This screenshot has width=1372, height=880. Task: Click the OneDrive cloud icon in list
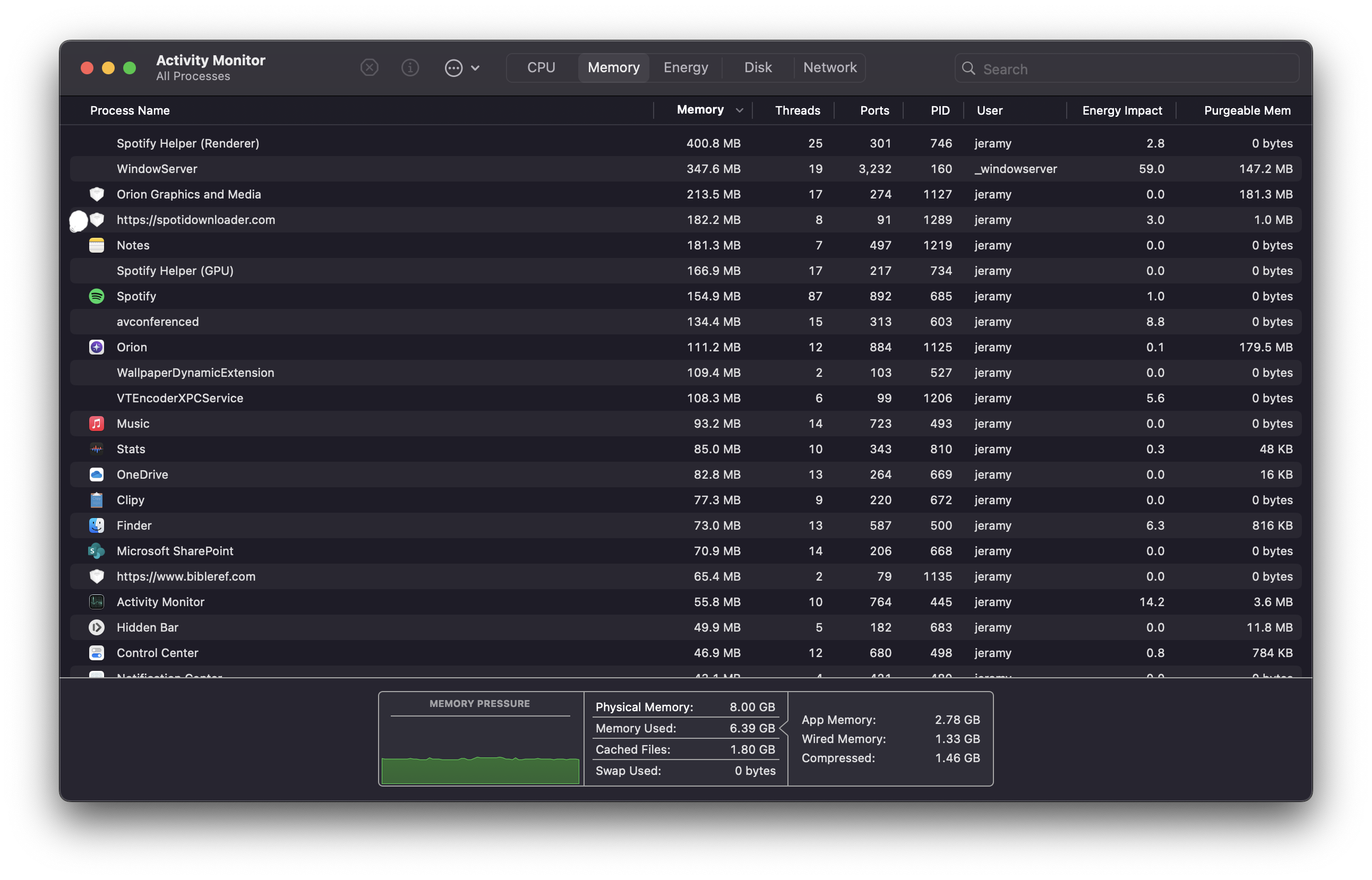coord(97,474)
